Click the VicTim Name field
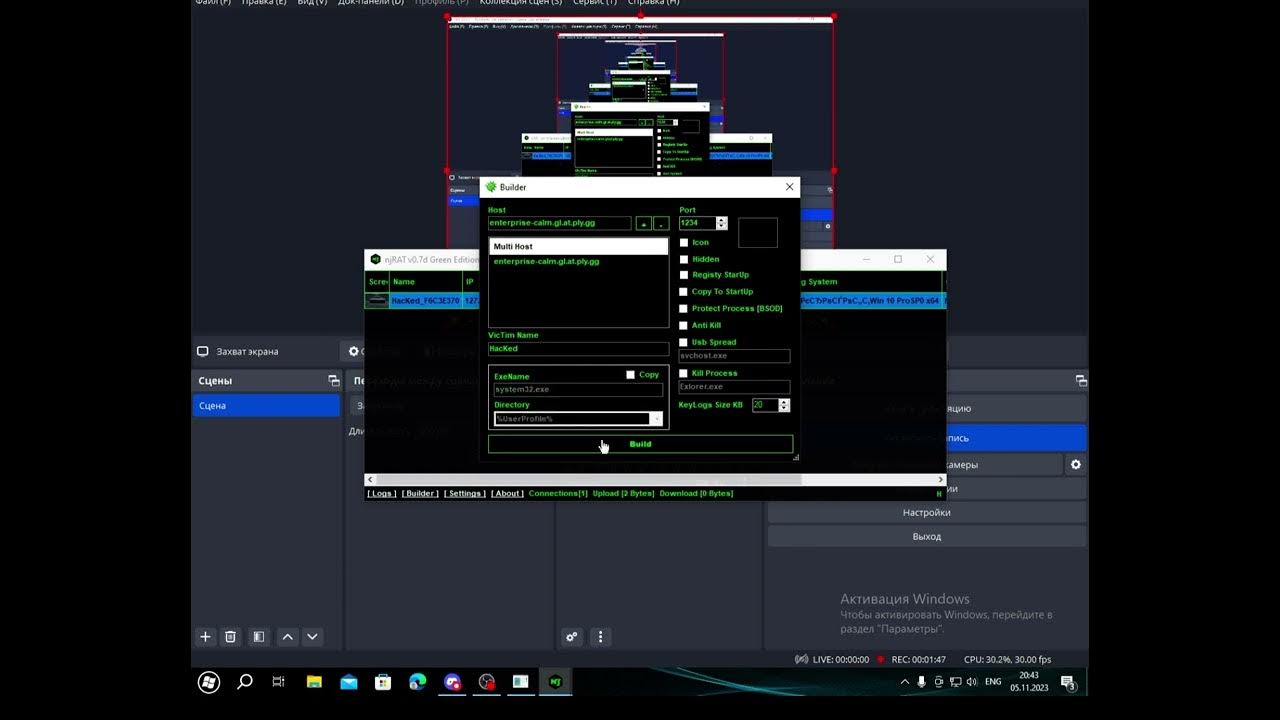1280x720 pixels. [578, 349]
